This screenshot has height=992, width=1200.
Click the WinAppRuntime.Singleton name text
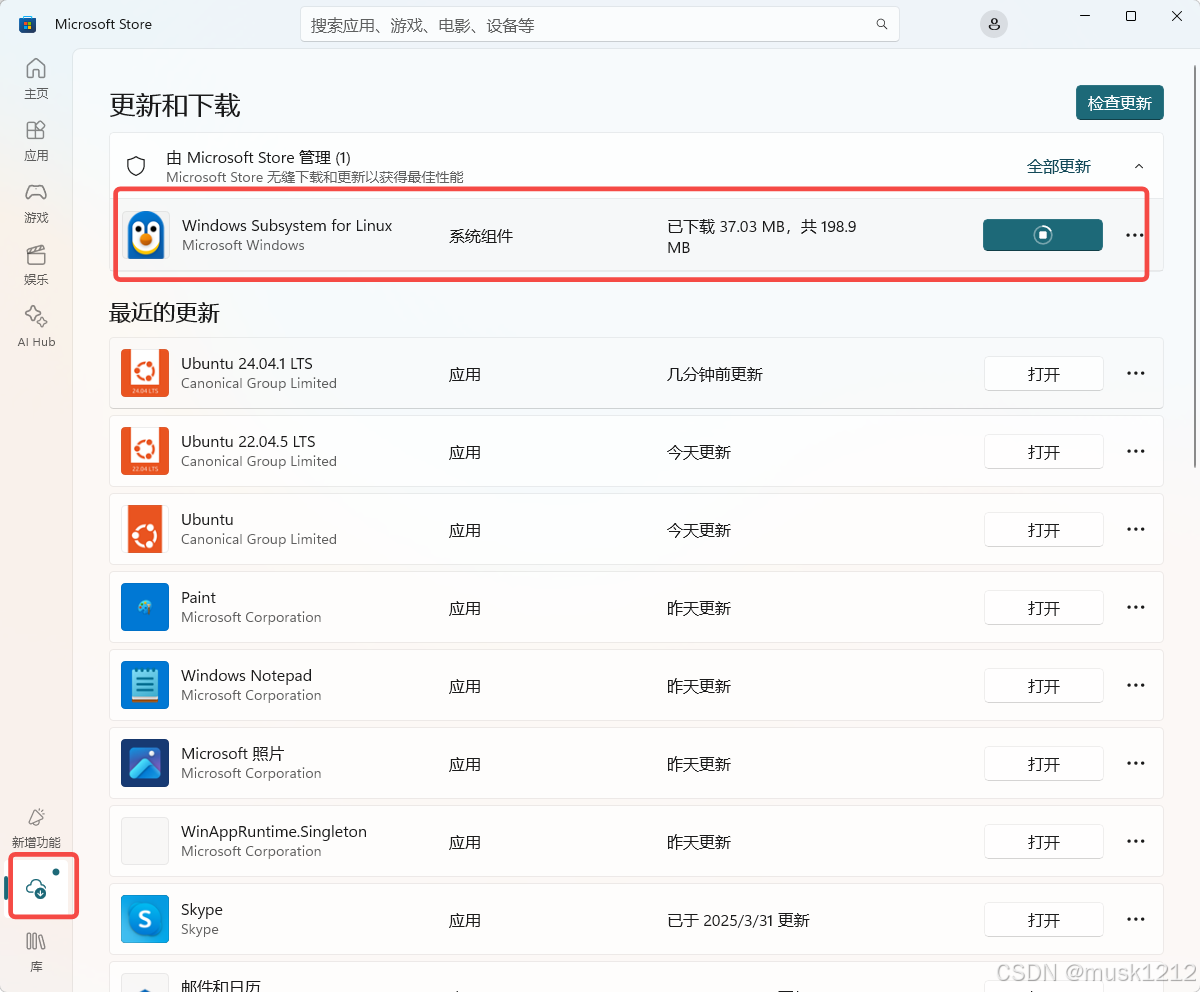click(x=274, y=831)
